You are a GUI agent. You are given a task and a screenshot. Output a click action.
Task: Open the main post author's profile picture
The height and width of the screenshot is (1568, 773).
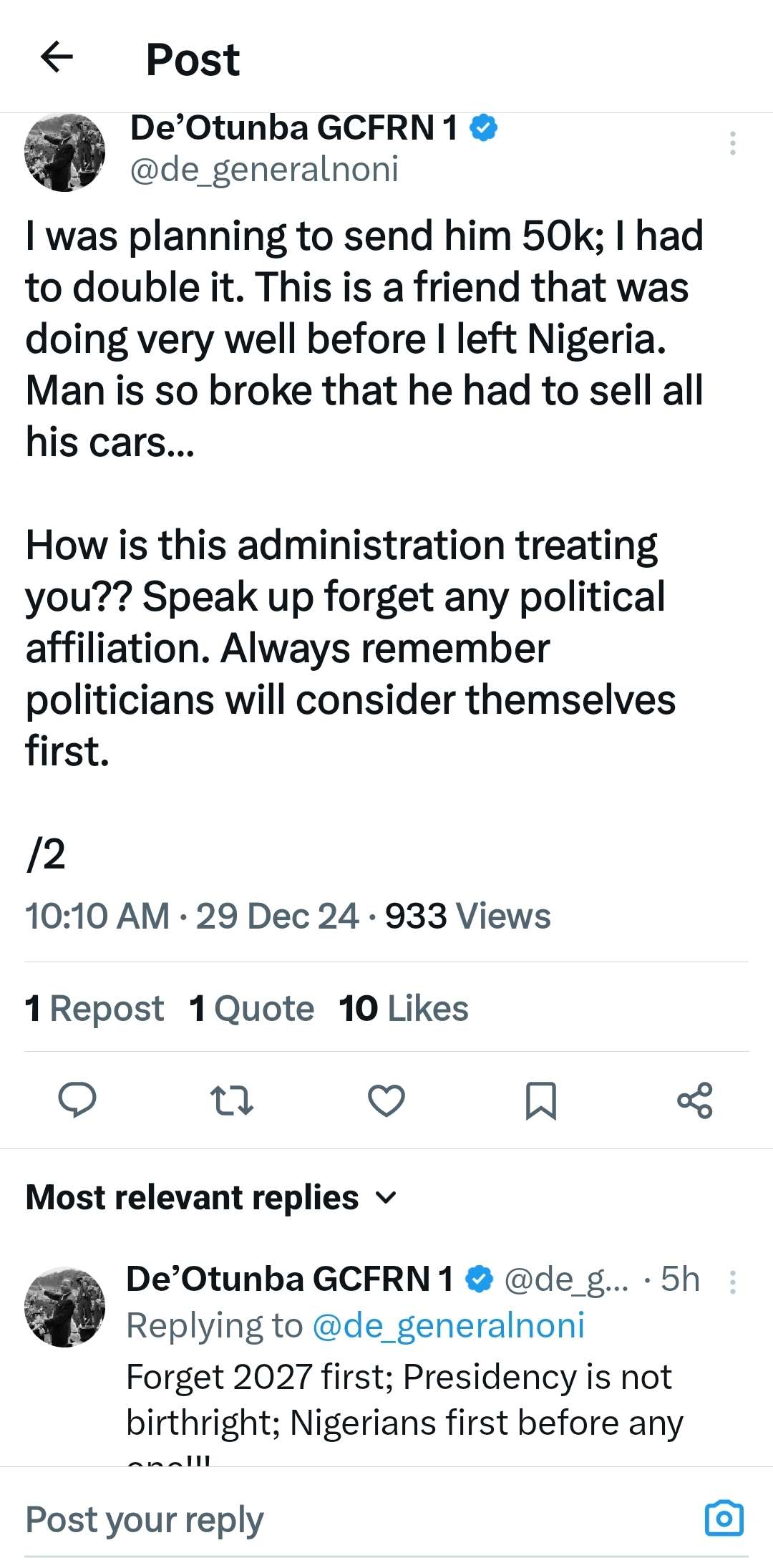[64, 152]
